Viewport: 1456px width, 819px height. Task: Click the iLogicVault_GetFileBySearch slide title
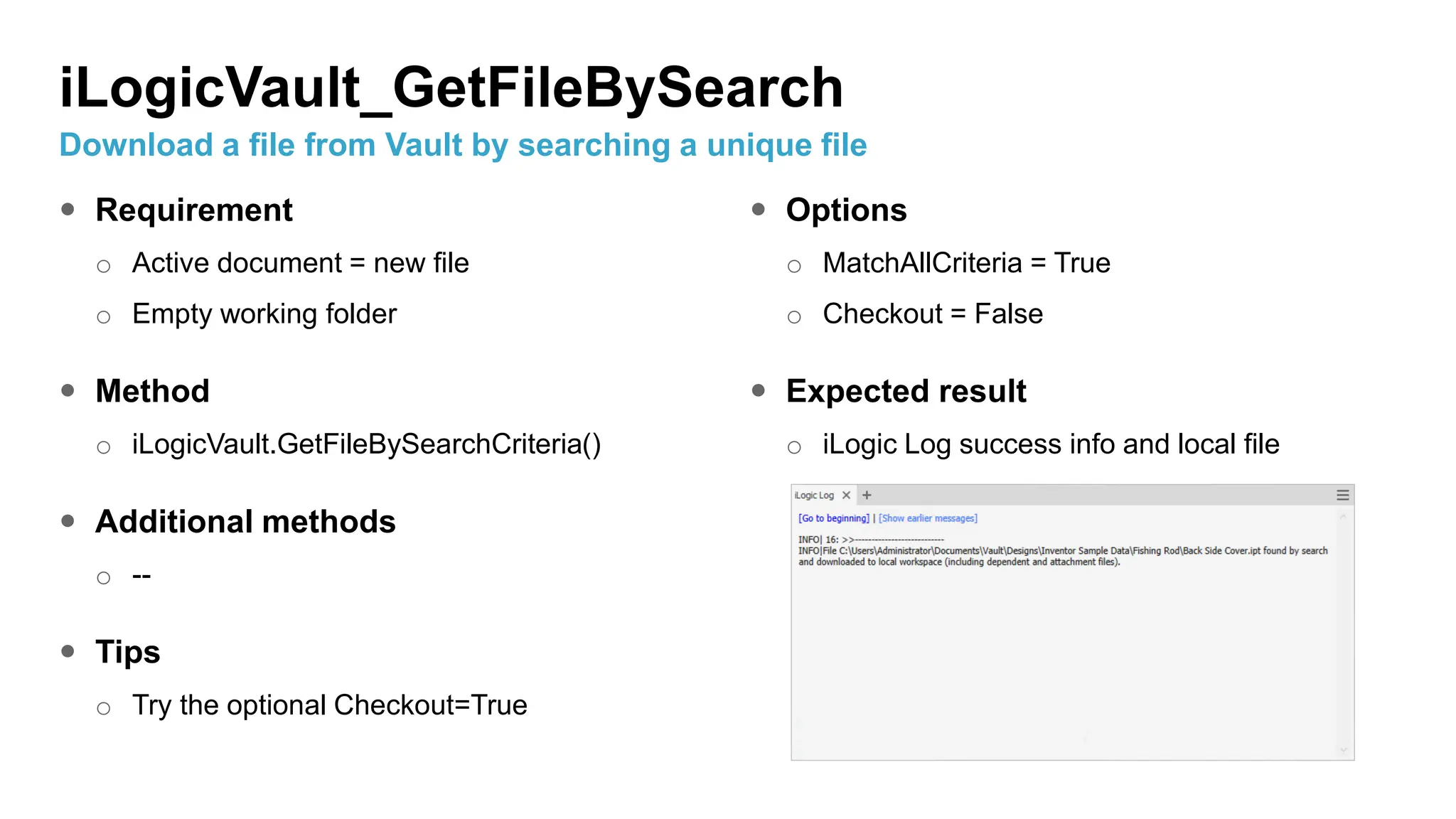pyautogui.click(x=451, y=88)
